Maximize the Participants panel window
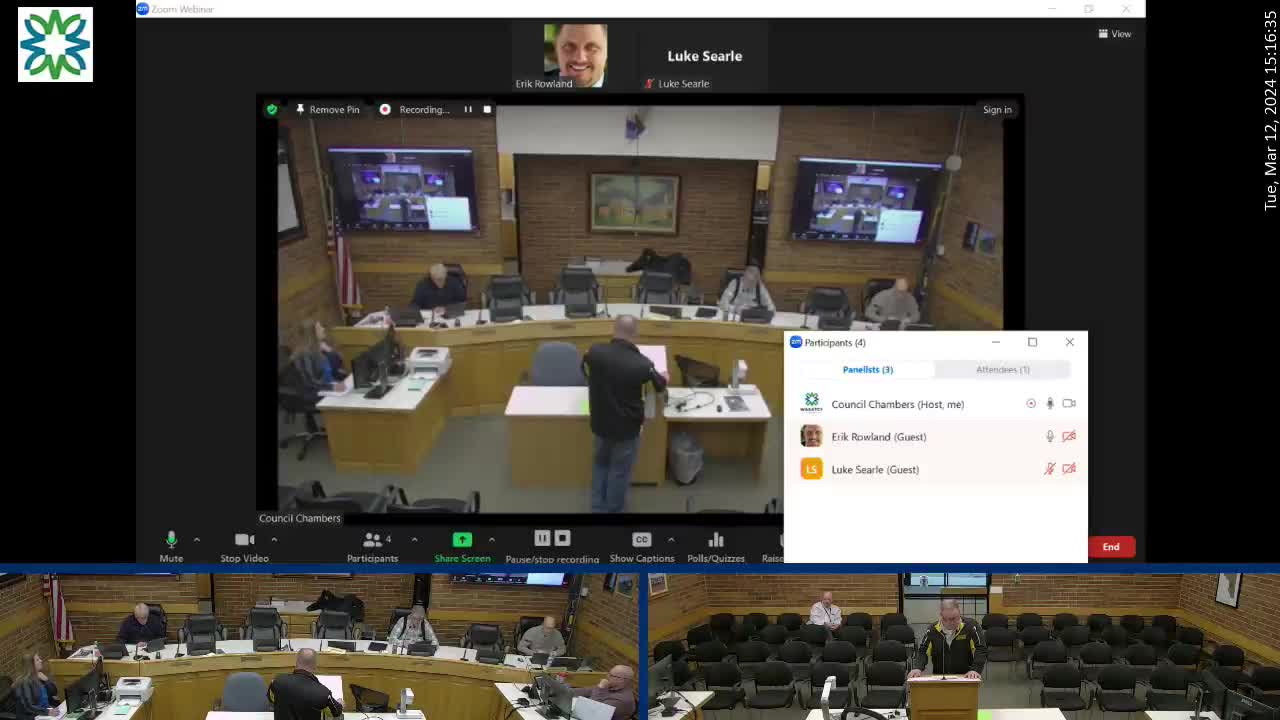This screenshot has width=1280, height=720. coord(1033,342)
